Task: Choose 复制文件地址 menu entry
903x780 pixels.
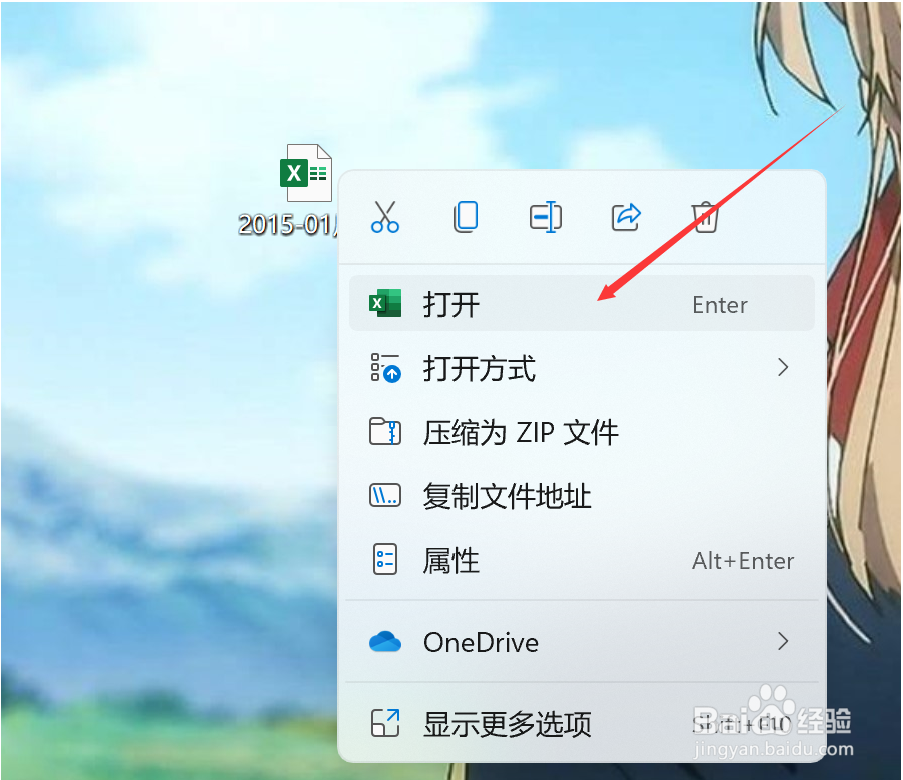Action: 582,496
